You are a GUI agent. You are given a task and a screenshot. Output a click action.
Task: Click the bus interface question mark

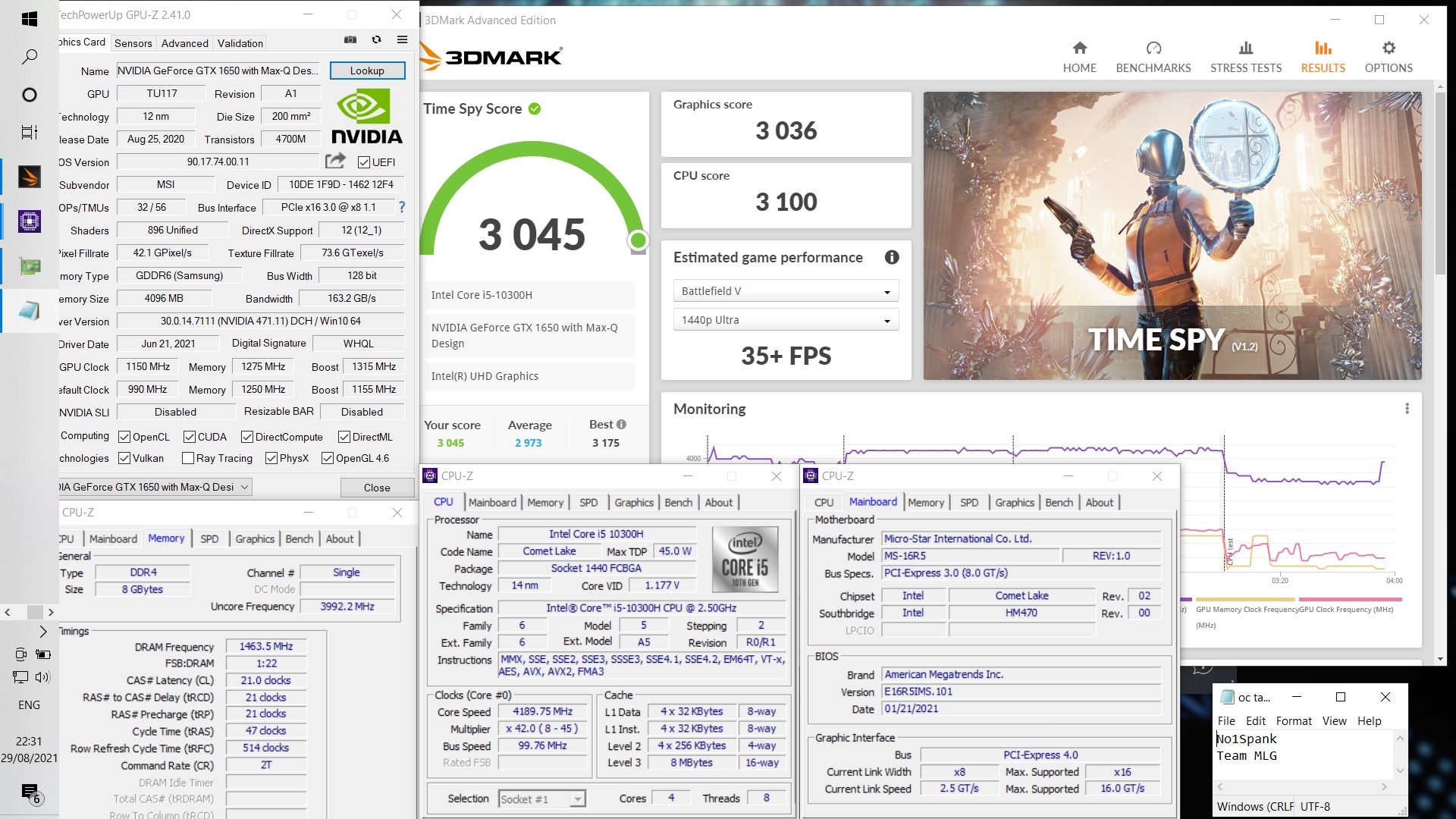point(402,207)
